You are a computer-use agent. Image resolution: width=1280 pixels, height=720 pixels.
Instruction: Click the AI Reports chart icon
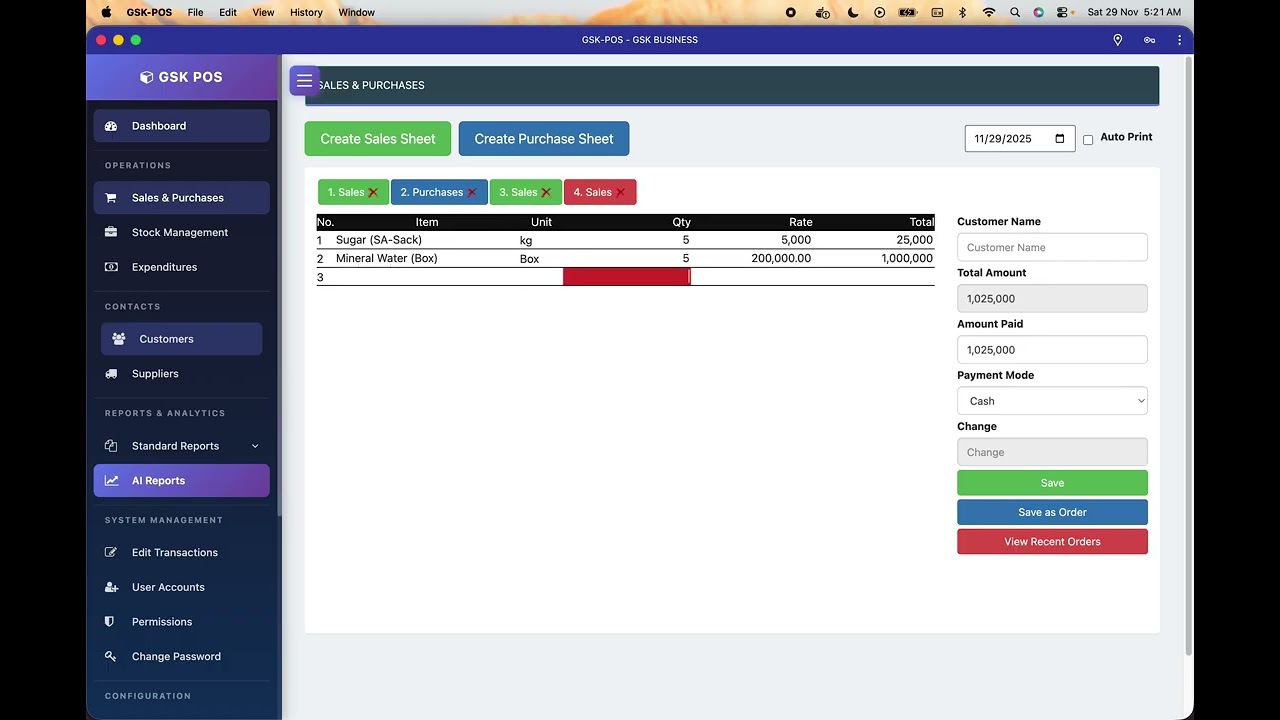(111, 481)
